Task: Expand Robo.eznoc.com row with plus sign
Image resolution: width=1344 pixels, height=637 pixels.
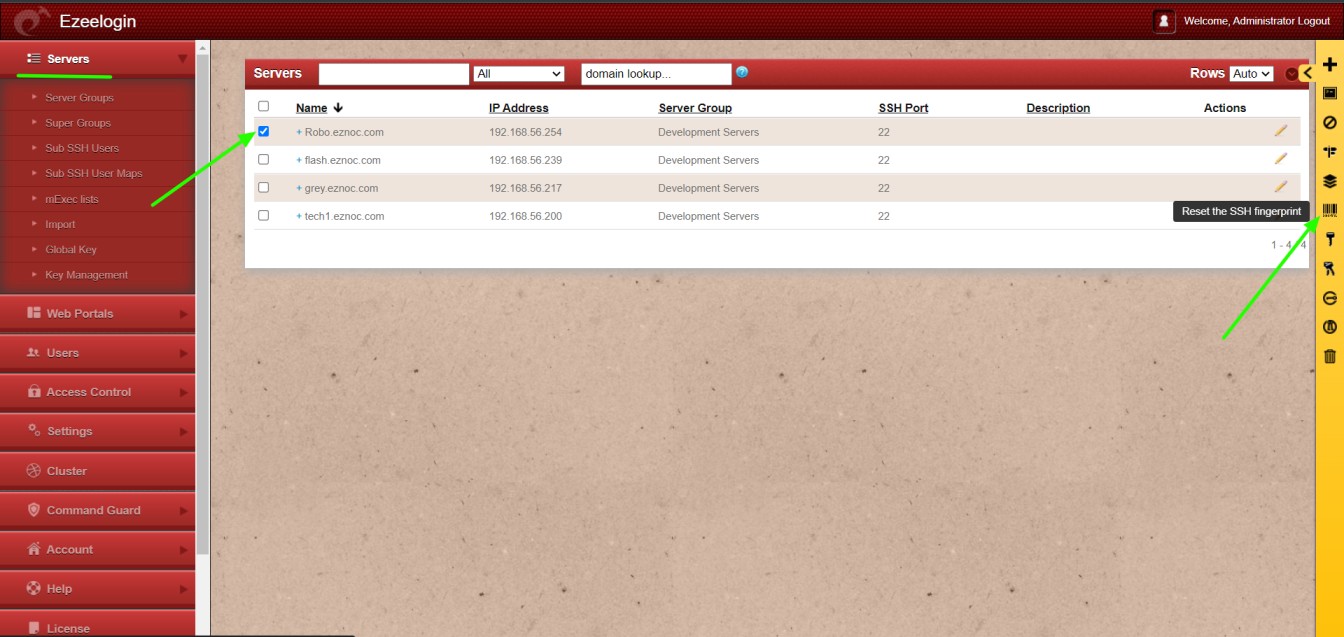Action: coord(298,132)
